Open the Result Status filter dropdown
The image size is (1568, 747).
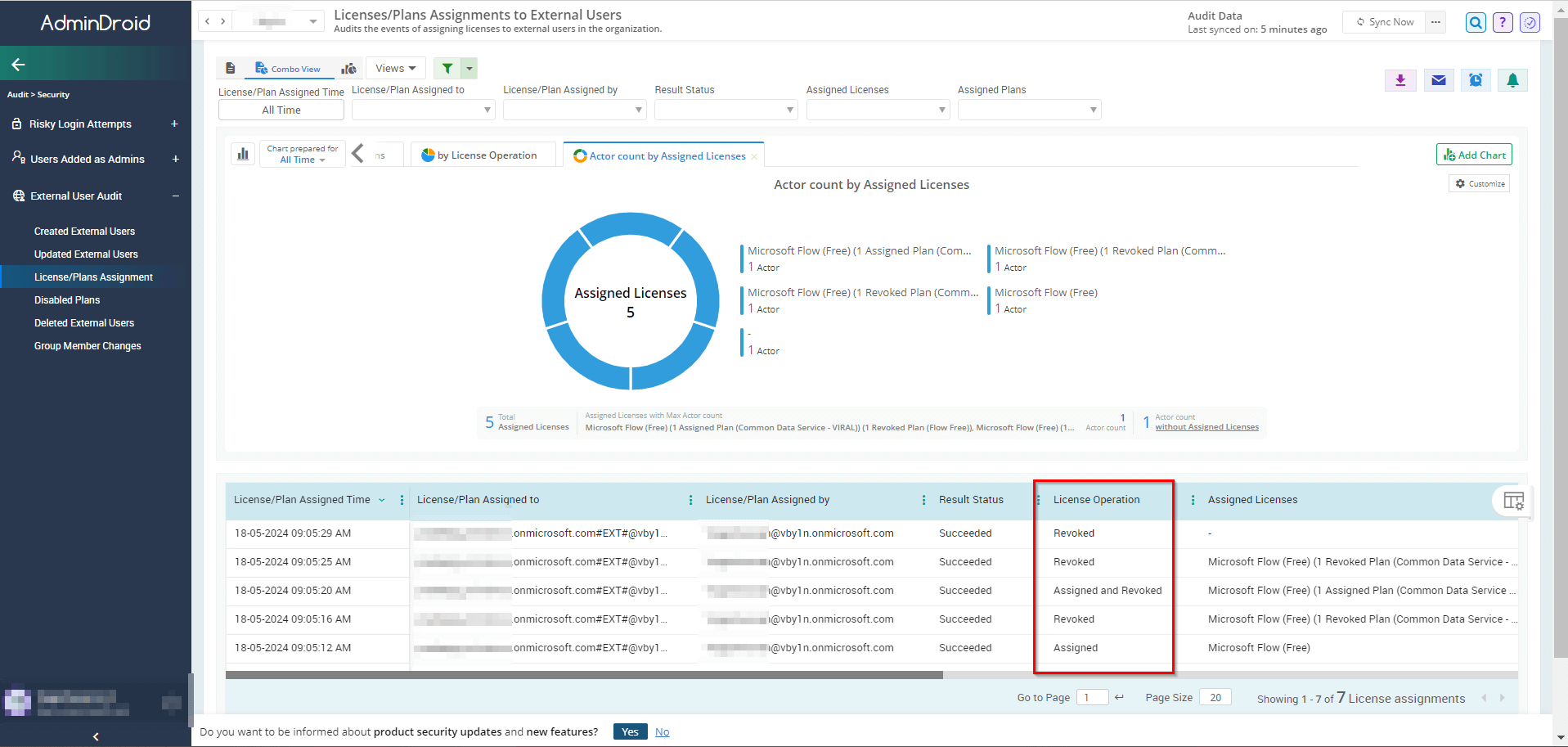(x=726, y=110)
